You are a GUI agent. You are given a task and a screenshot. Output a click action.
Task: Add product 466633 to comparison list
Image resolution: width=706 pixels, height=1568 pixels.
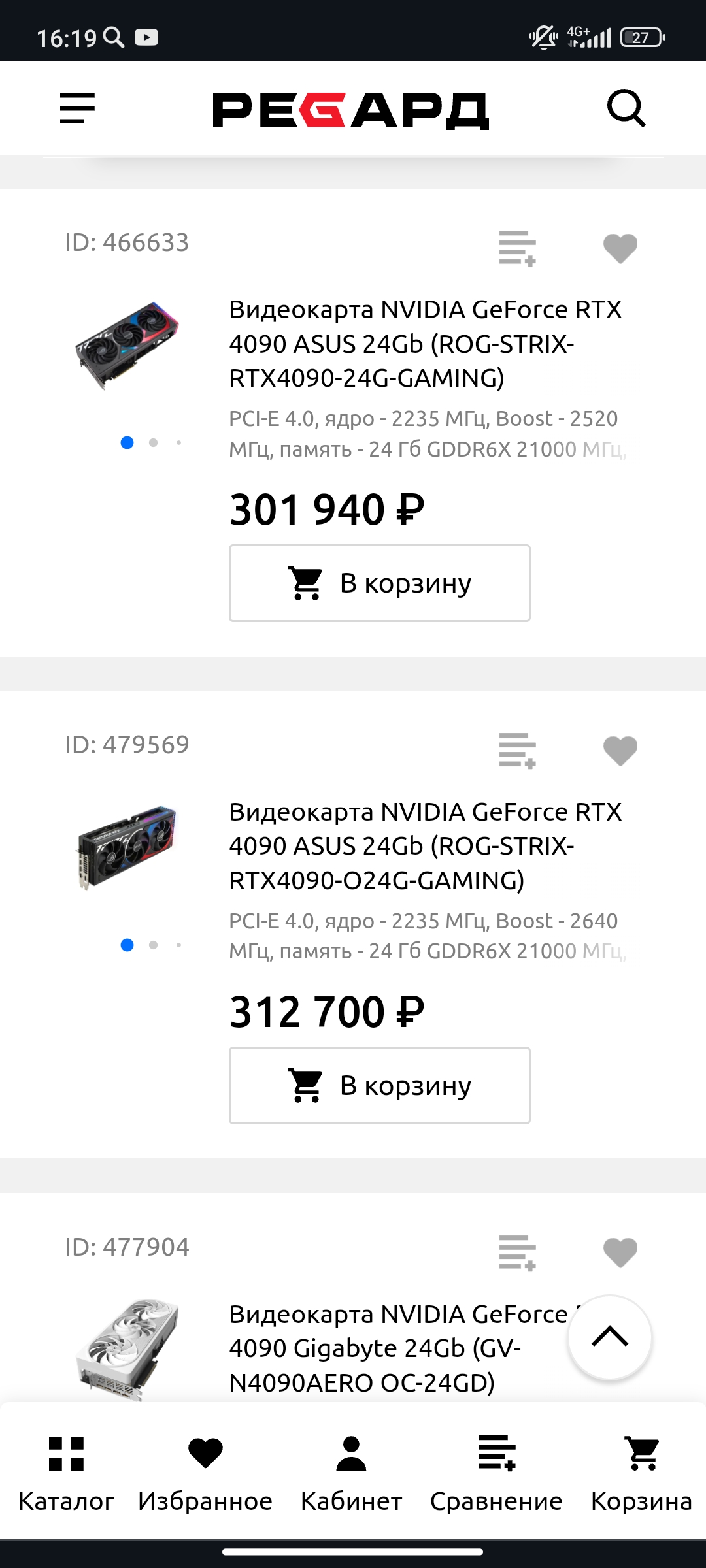tap(517, 248)
